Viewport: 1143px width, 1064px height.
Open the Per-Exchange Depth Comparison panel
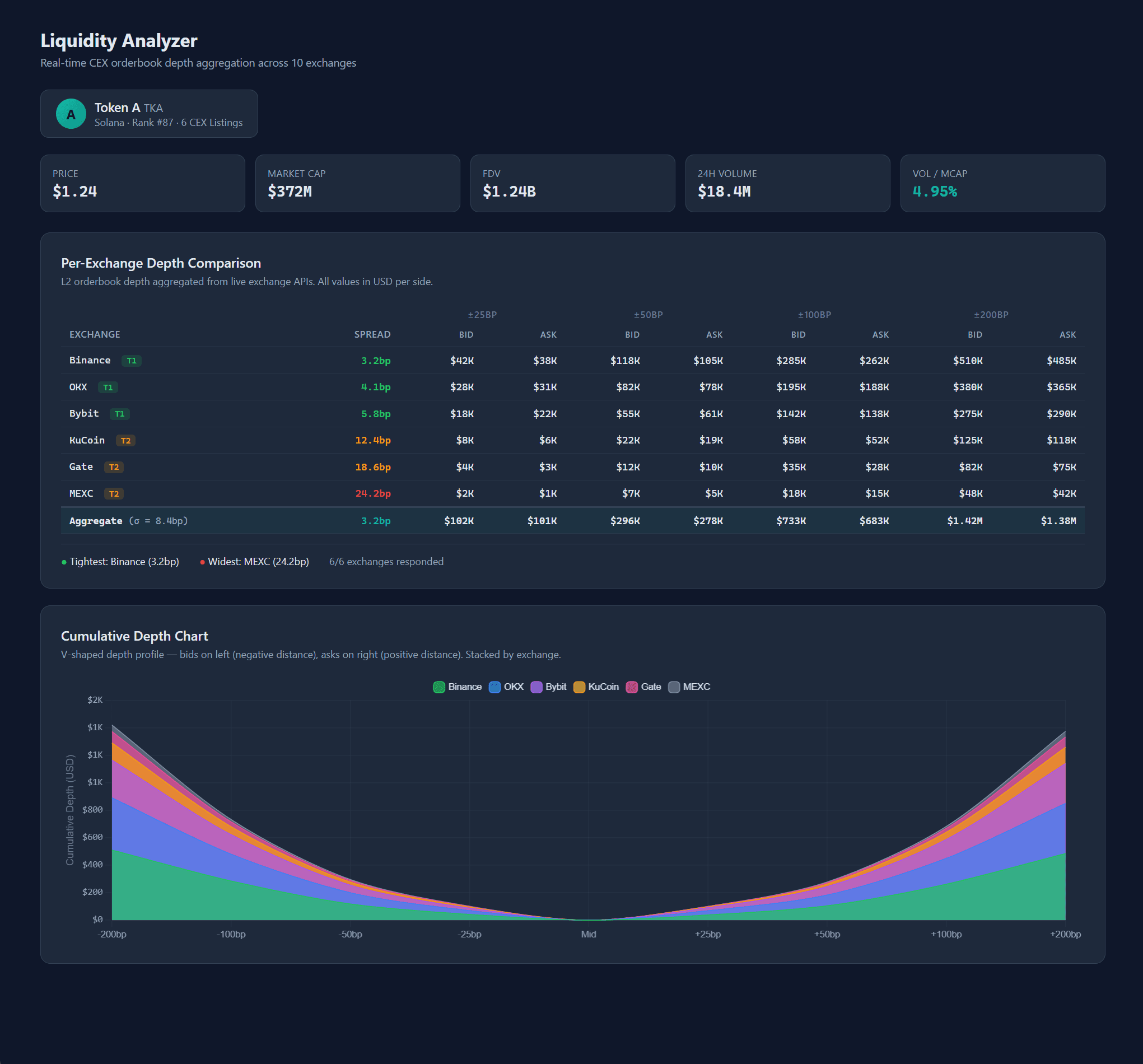click(161, 263)
